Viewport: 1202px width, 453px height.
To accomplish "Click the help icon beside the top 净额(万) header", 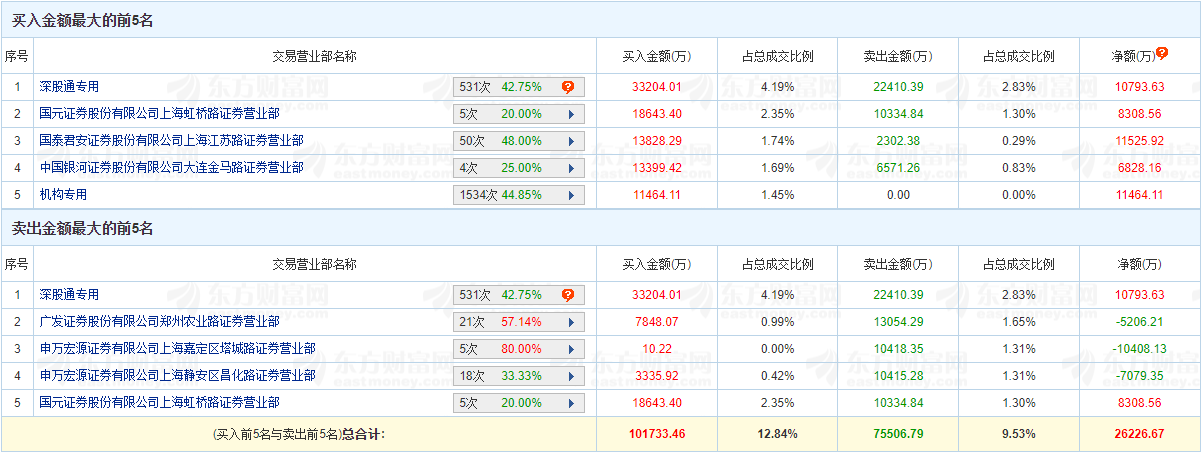I will (x=1162, y=53).
